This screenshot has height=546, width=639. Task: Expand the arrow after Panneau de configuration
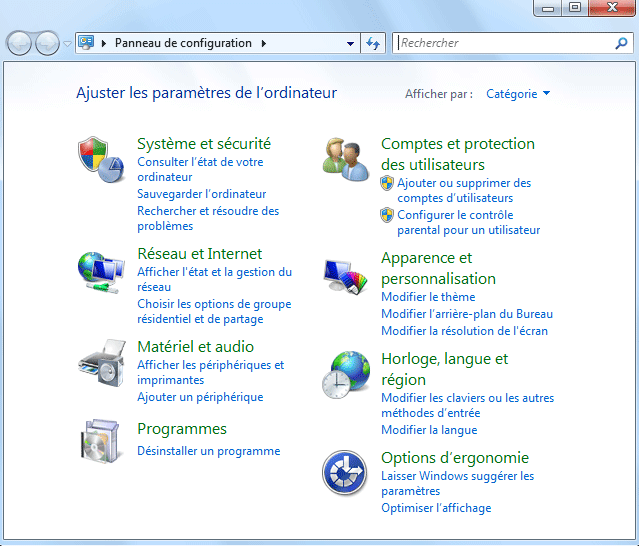[x=264, y=43]
